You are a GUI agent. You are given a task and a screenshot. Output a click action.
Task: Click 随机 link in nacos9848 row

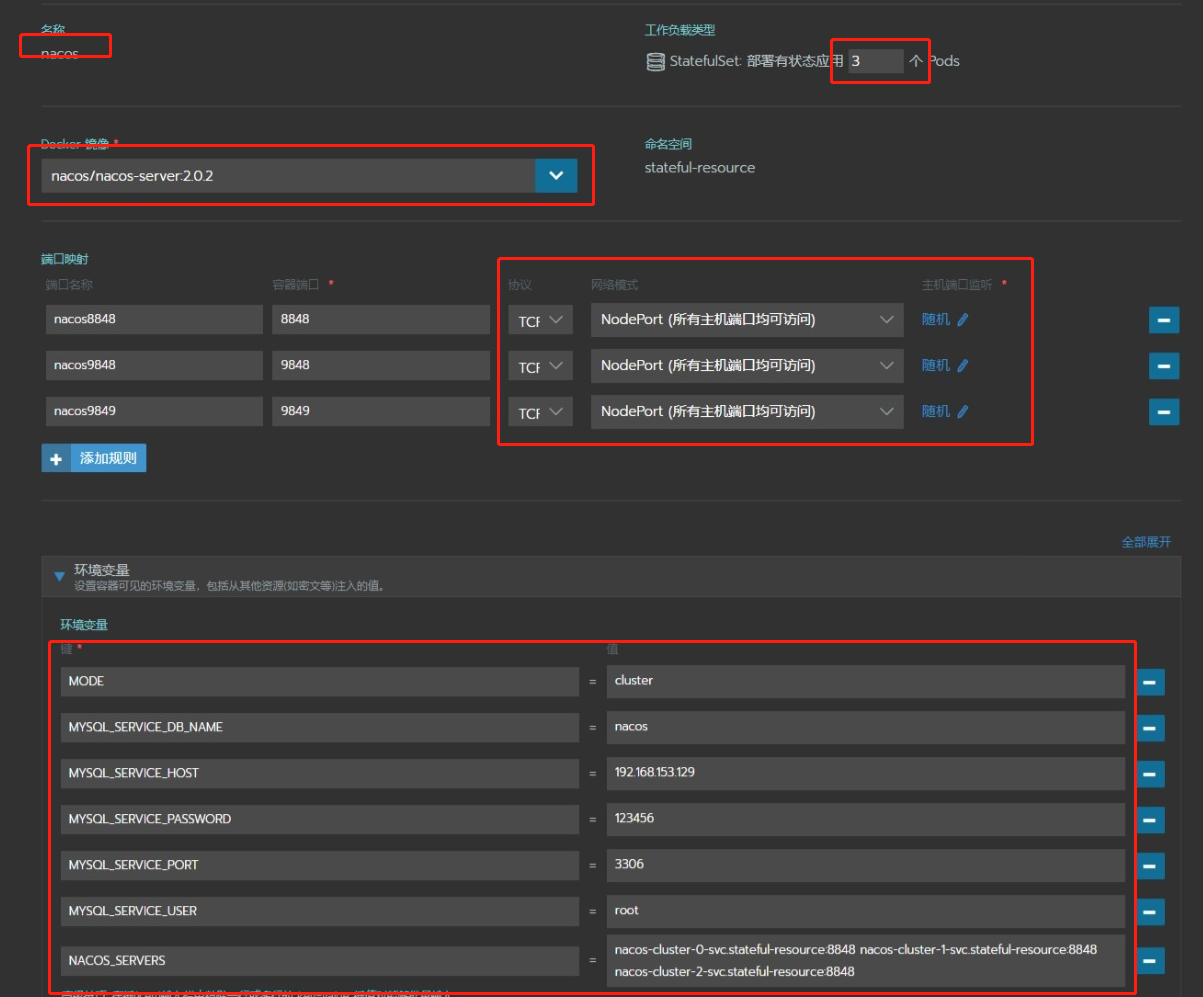click(x=935, y=366)
